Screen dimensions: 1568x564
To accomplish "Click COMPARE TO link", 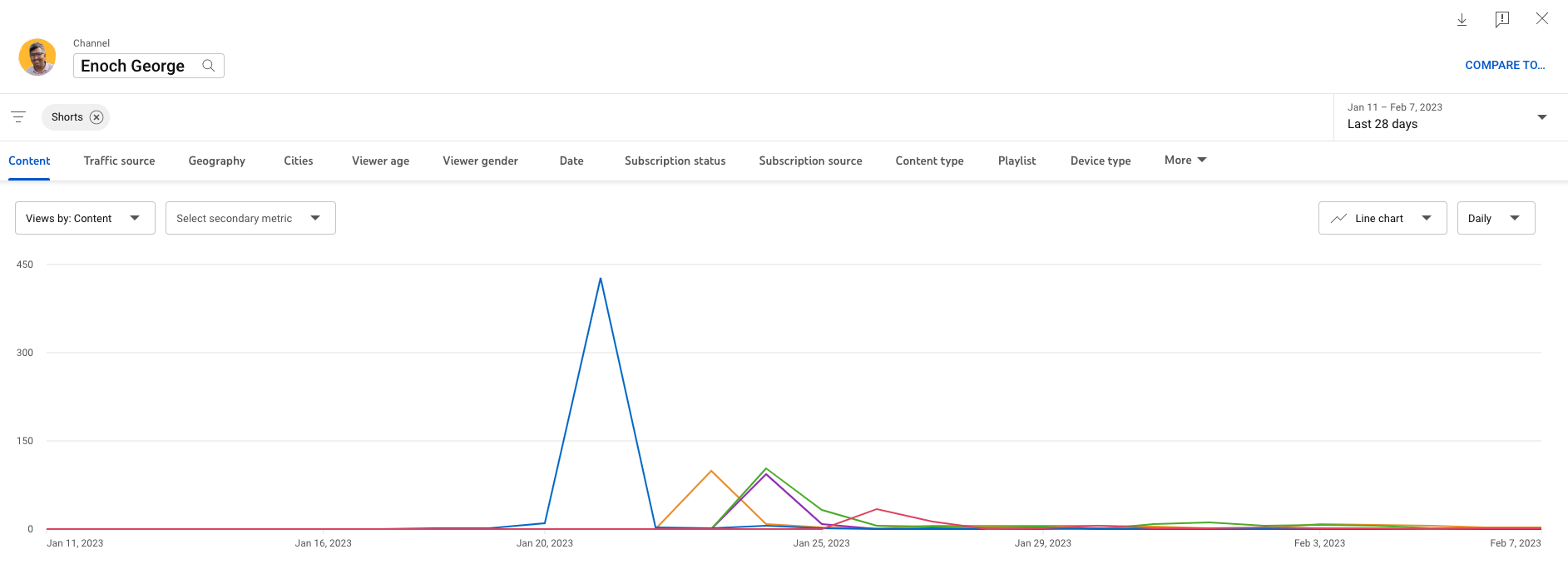I will [x=1505, y=65].
